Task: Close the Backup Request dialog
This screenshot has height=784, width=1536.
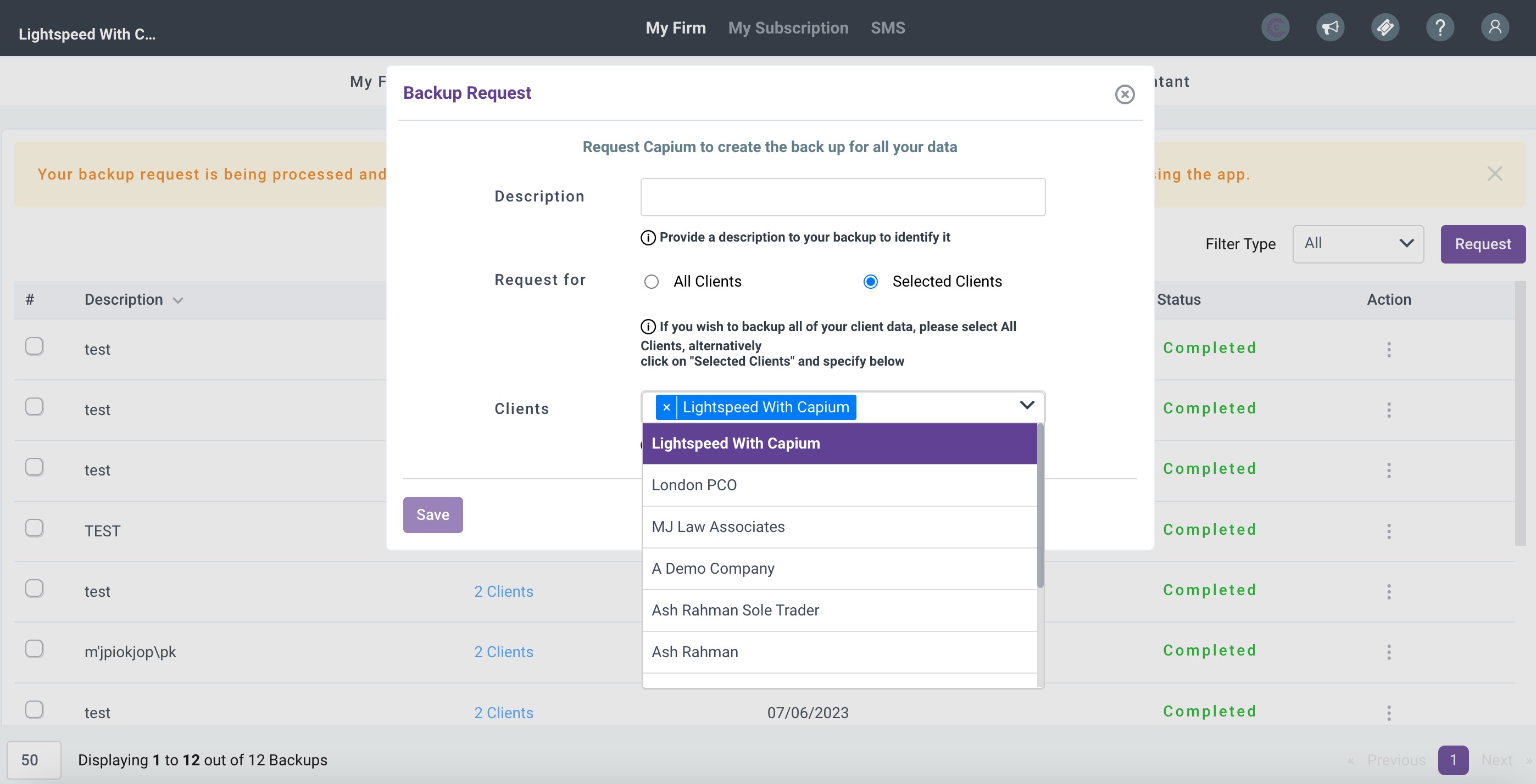Action: [1124, 94]
